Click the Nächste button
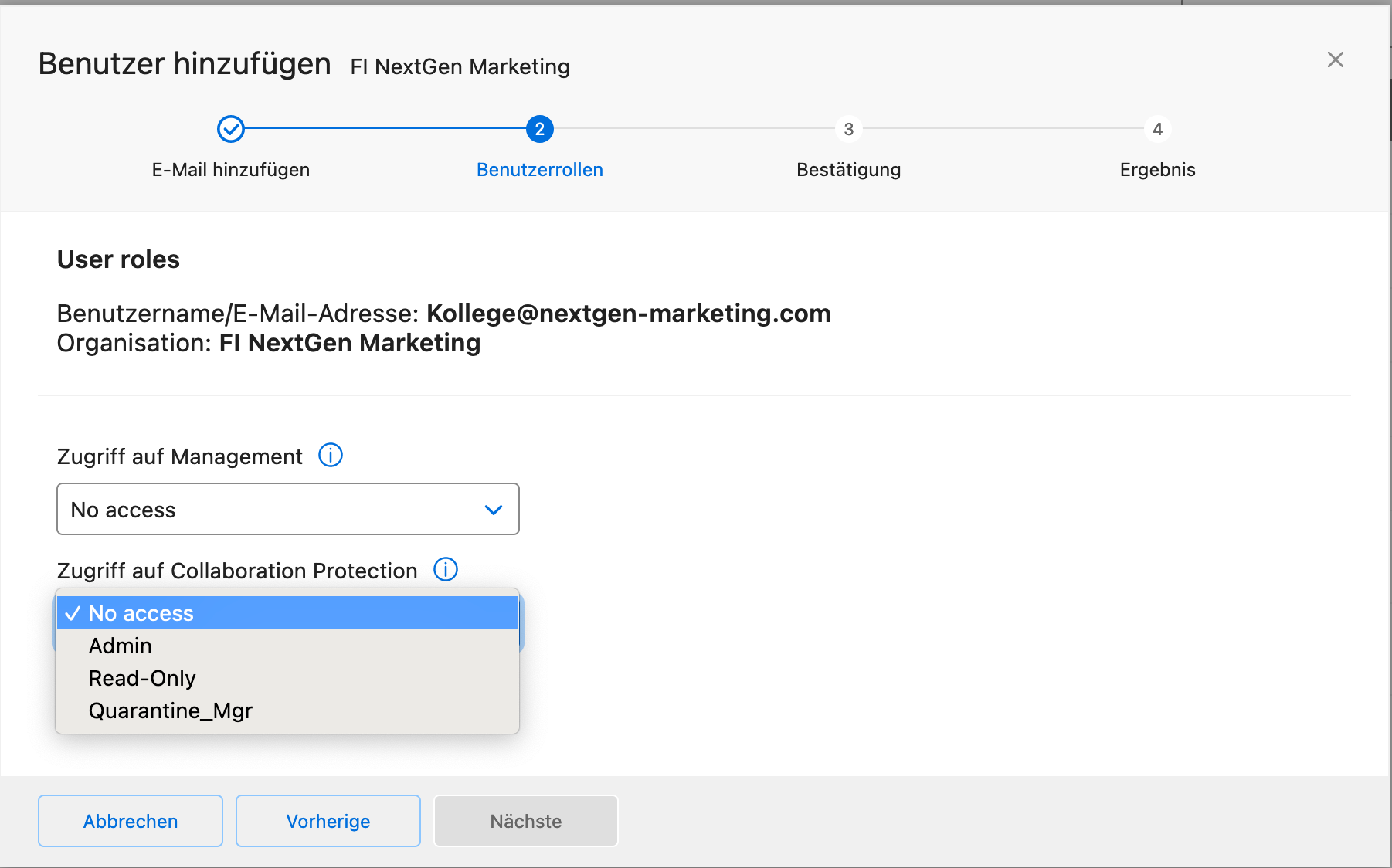 (x=525, y=821)
